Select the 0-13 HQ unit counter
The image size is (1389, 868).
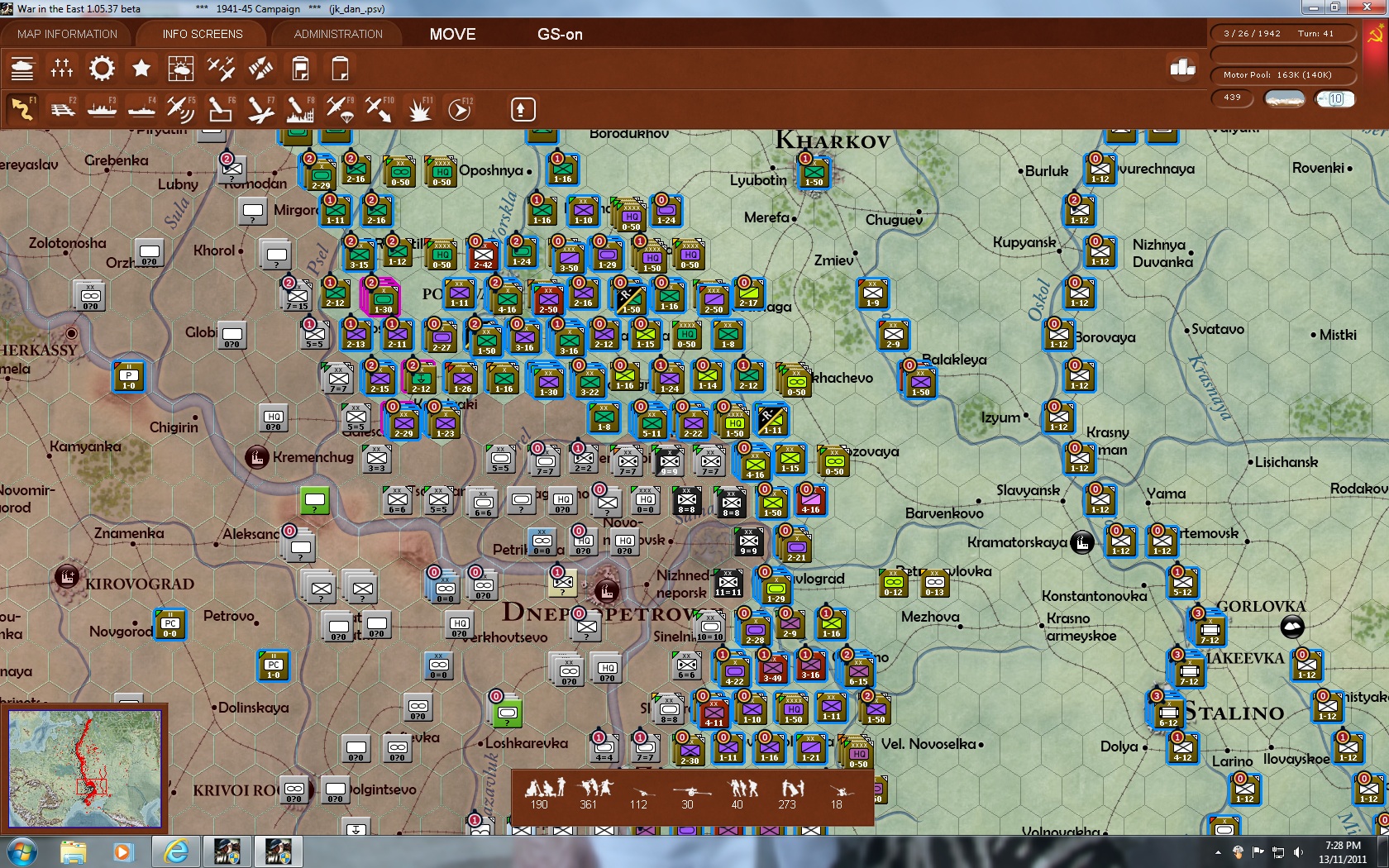(935, 583)
